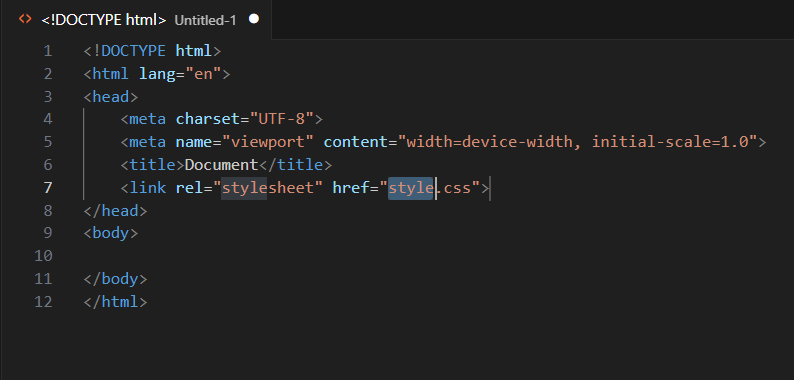The image size is (794, 380).
Task: Click the link tag name on line 7
Action: click(x=148, y=188)
